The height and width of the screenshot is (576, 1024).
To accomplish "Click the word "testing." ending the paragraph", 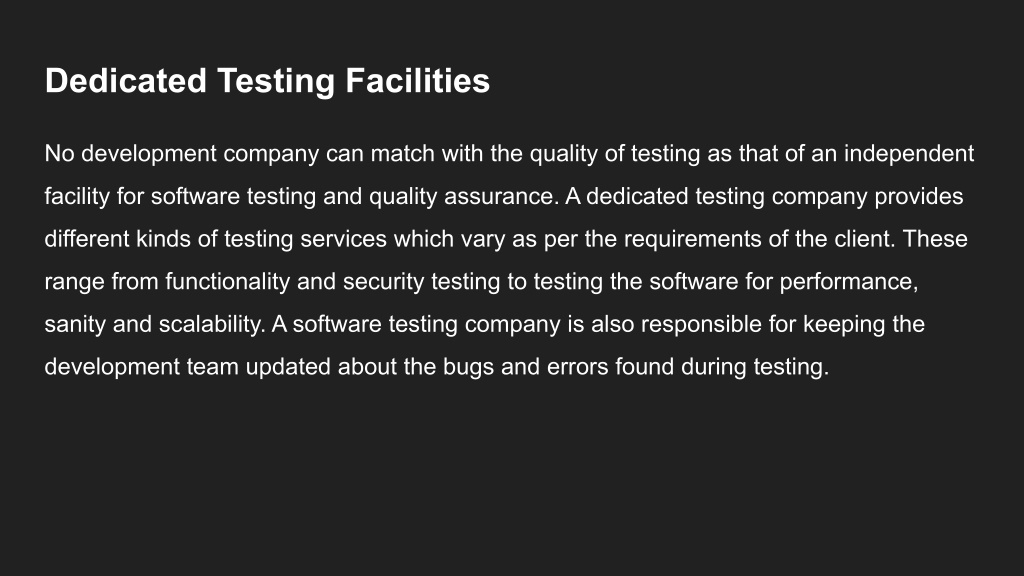I will [x=791, y=367].
